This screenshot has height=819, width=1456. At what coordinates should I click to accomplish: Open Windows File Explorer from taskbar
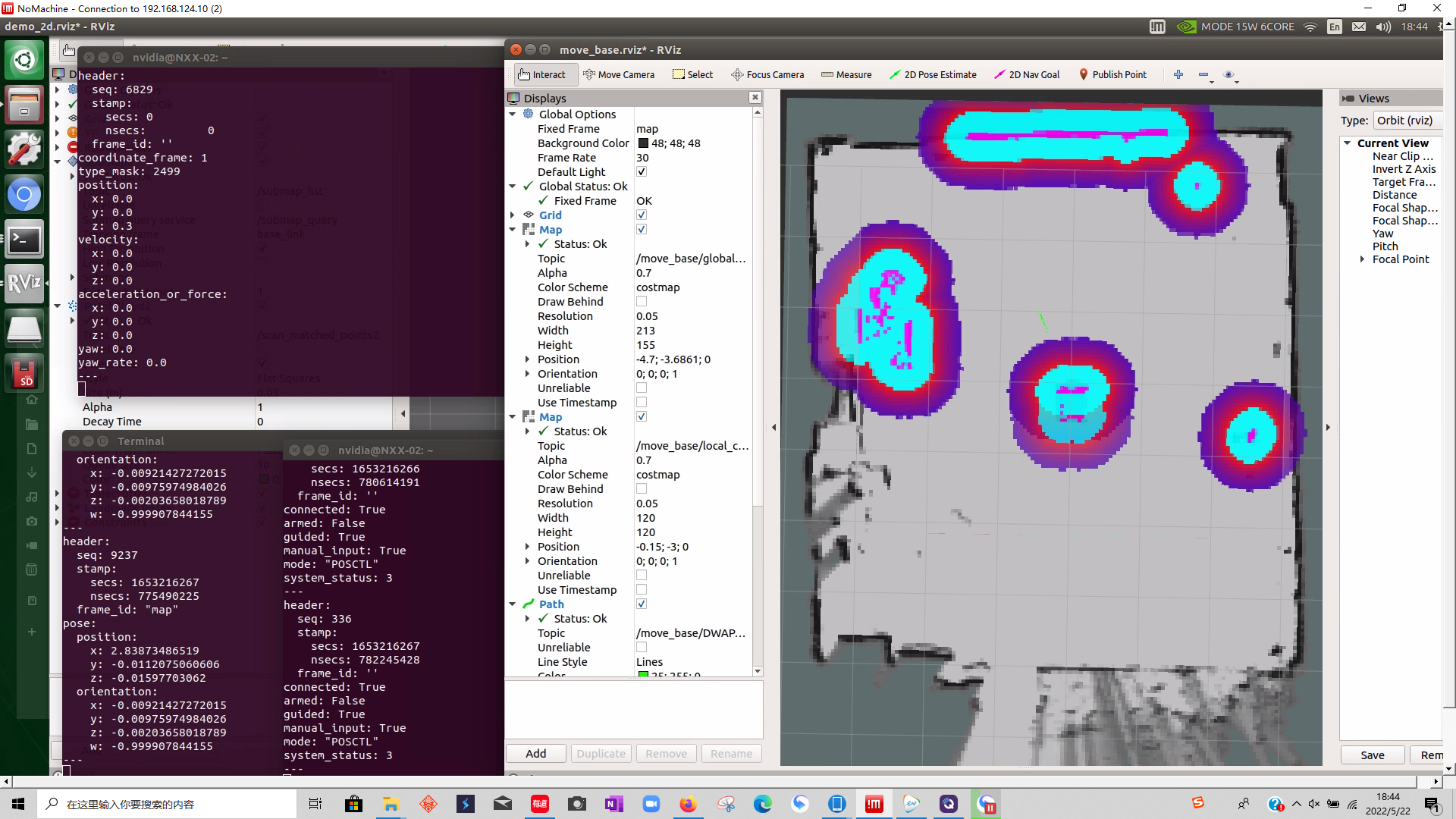coord(391,804)
